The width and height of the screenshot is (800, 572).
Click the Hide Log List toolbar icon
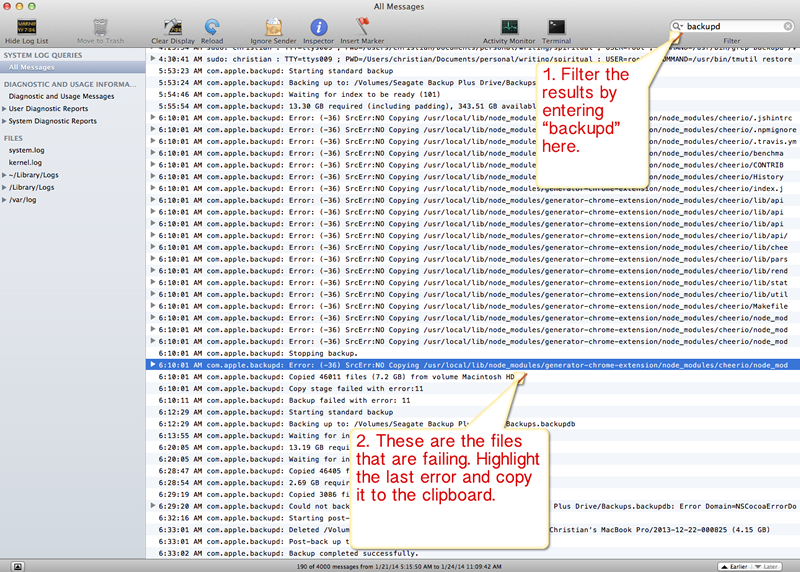pos(27,27)
